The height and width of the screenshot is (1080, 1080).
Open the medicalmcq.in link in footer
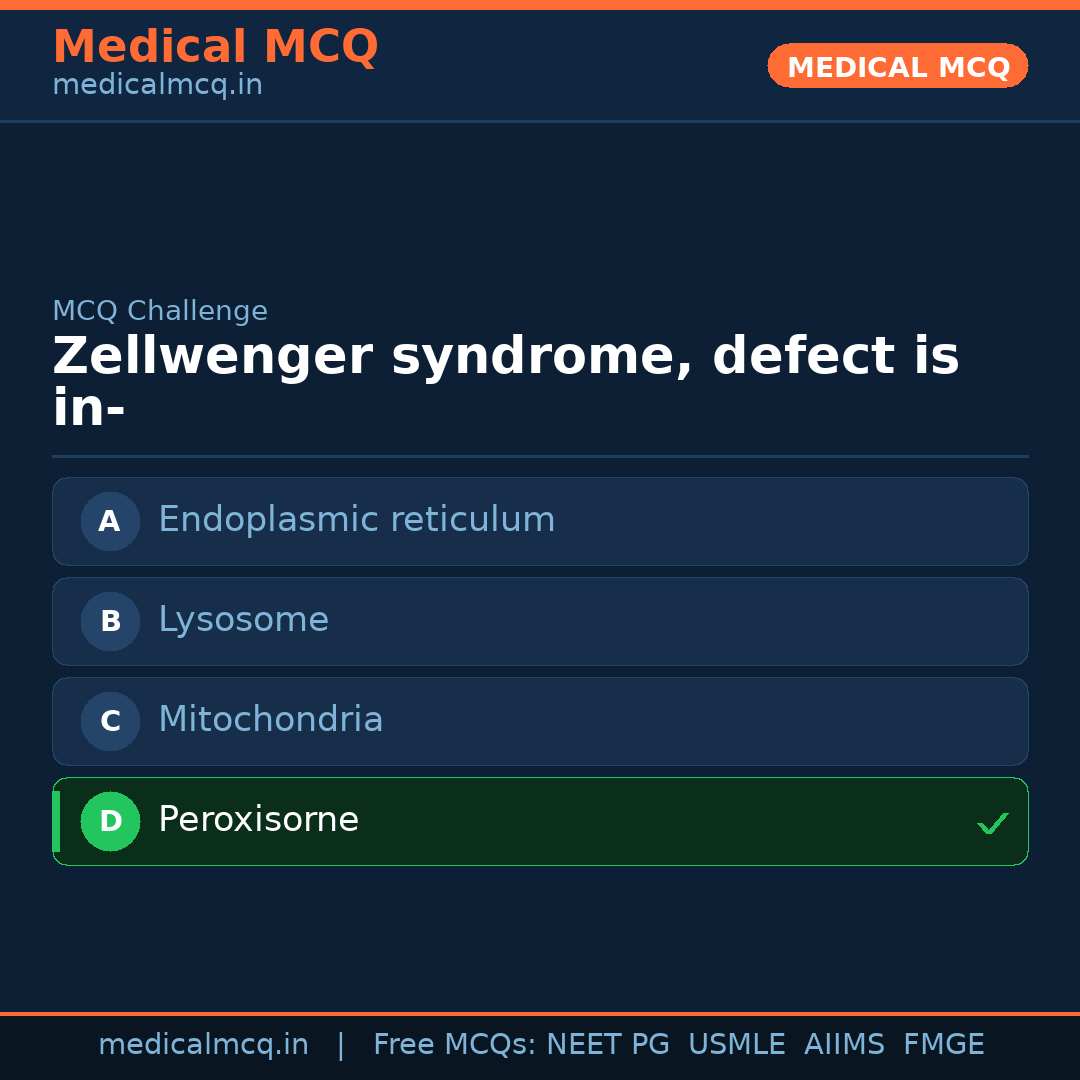203,1045
